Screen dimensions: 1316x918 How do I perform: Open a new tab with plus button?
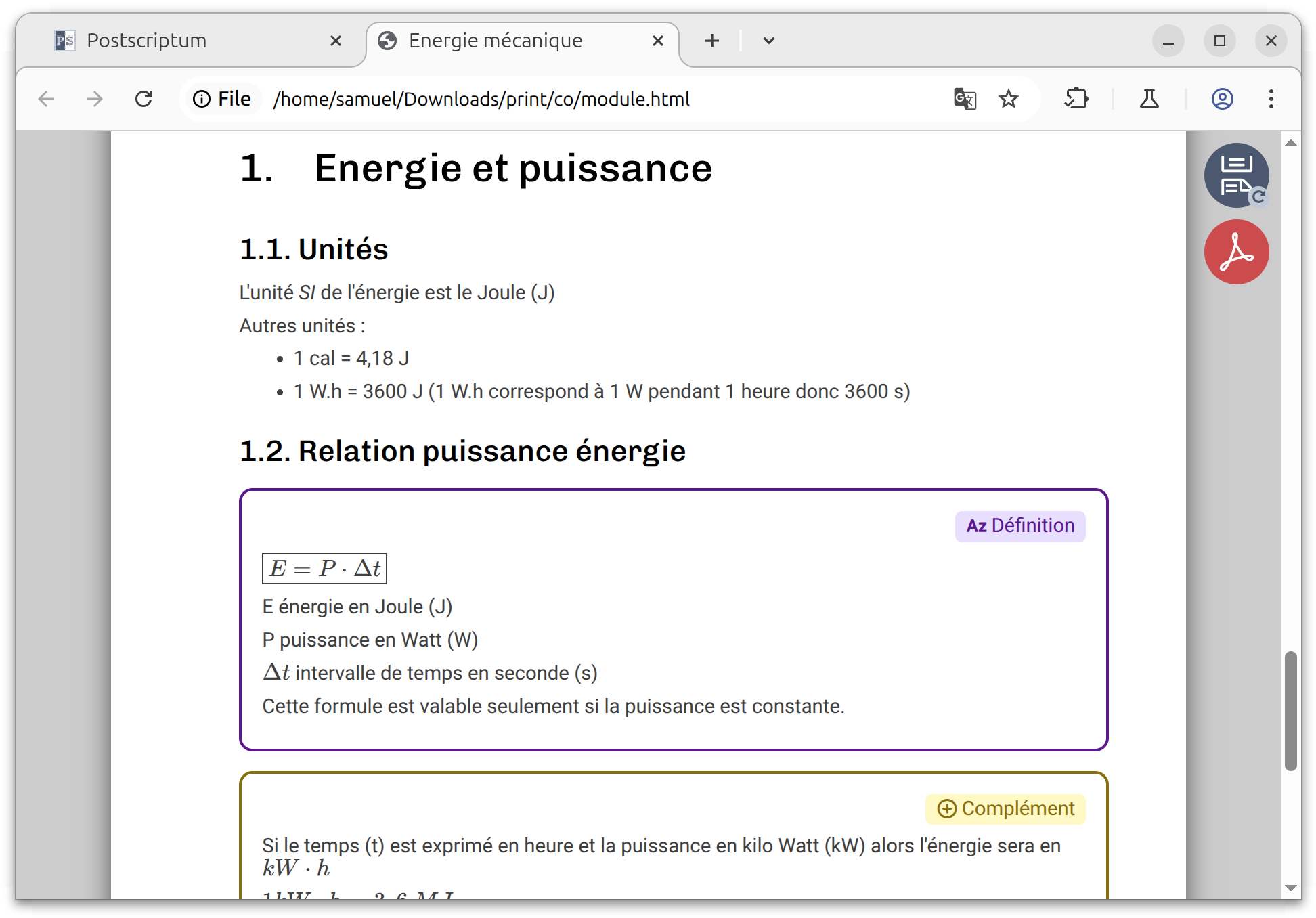coord(711,41)
